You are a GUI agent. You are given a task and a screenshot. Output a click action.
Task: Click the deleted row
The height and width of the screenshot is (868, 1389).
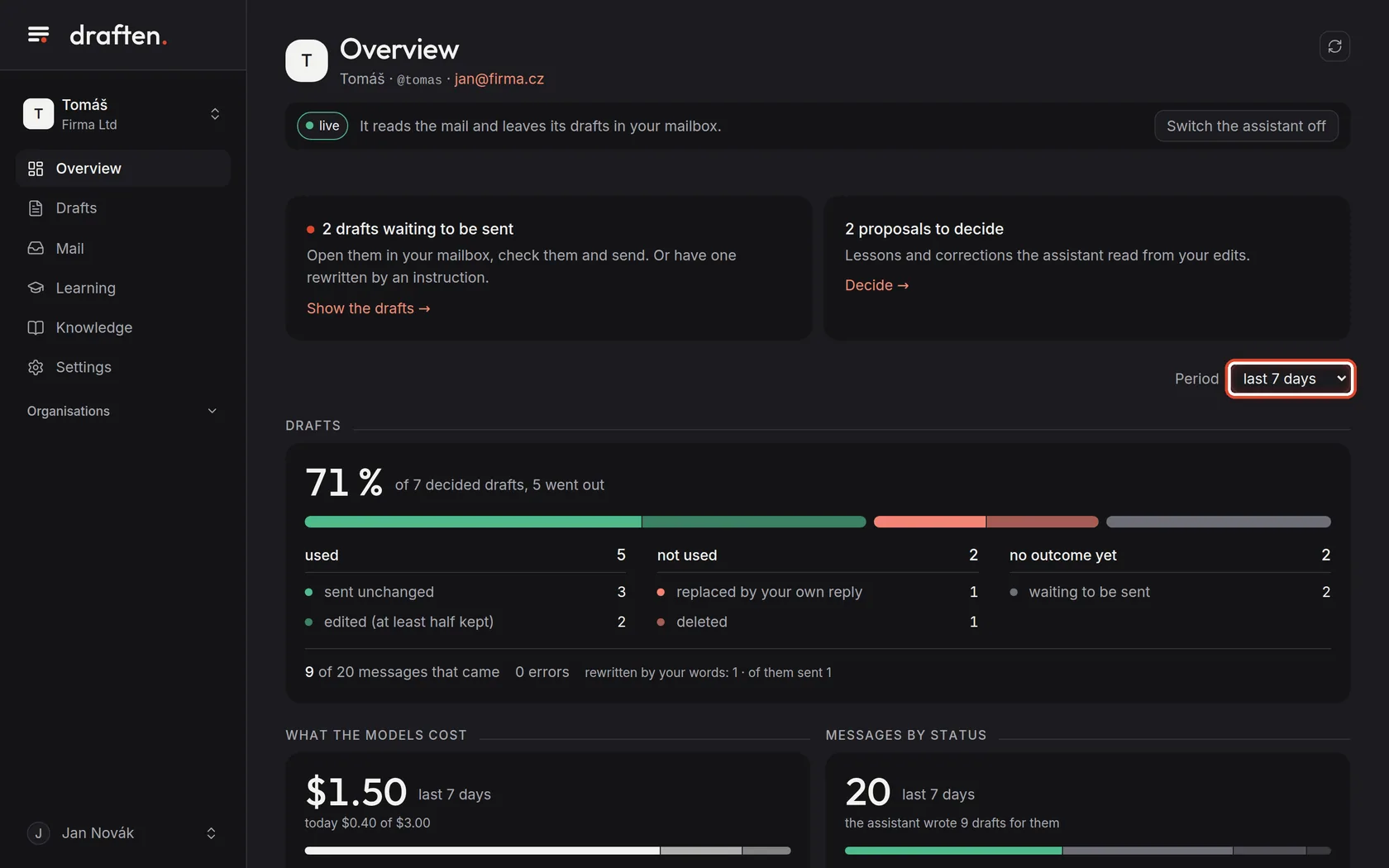818,622
